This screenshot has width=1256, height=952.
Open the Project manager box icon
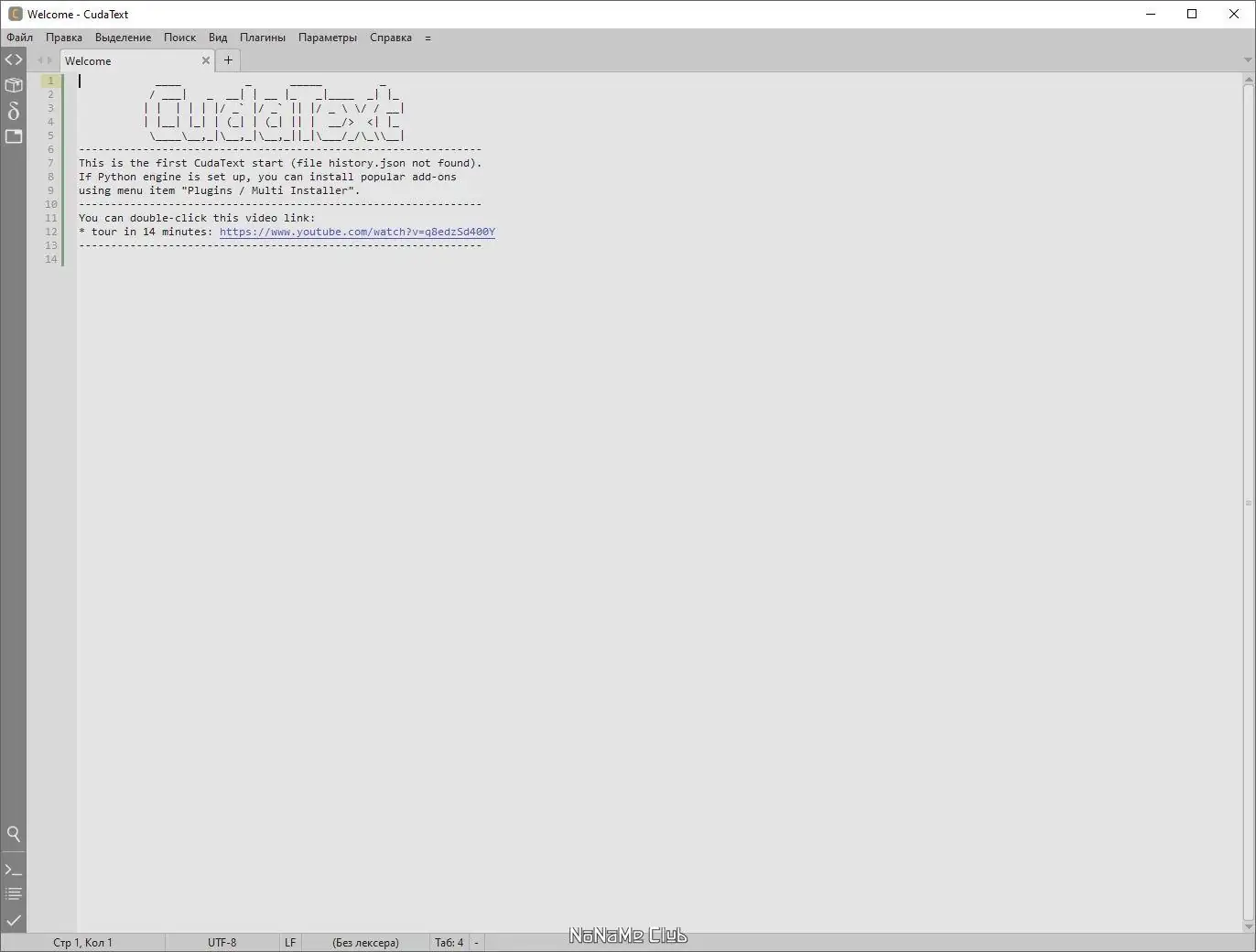tap(14, 85)
